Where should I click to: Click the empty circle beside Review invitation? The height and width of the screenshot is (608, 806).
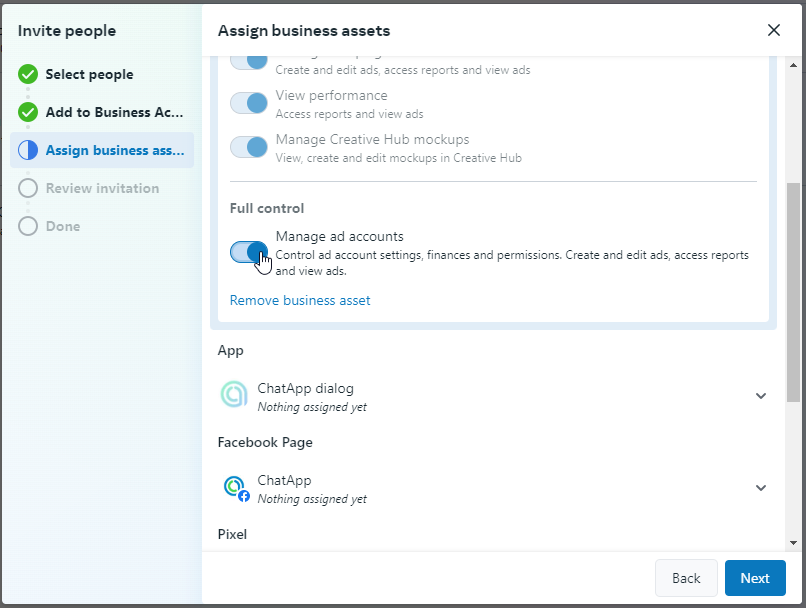(x=28, y=188)
